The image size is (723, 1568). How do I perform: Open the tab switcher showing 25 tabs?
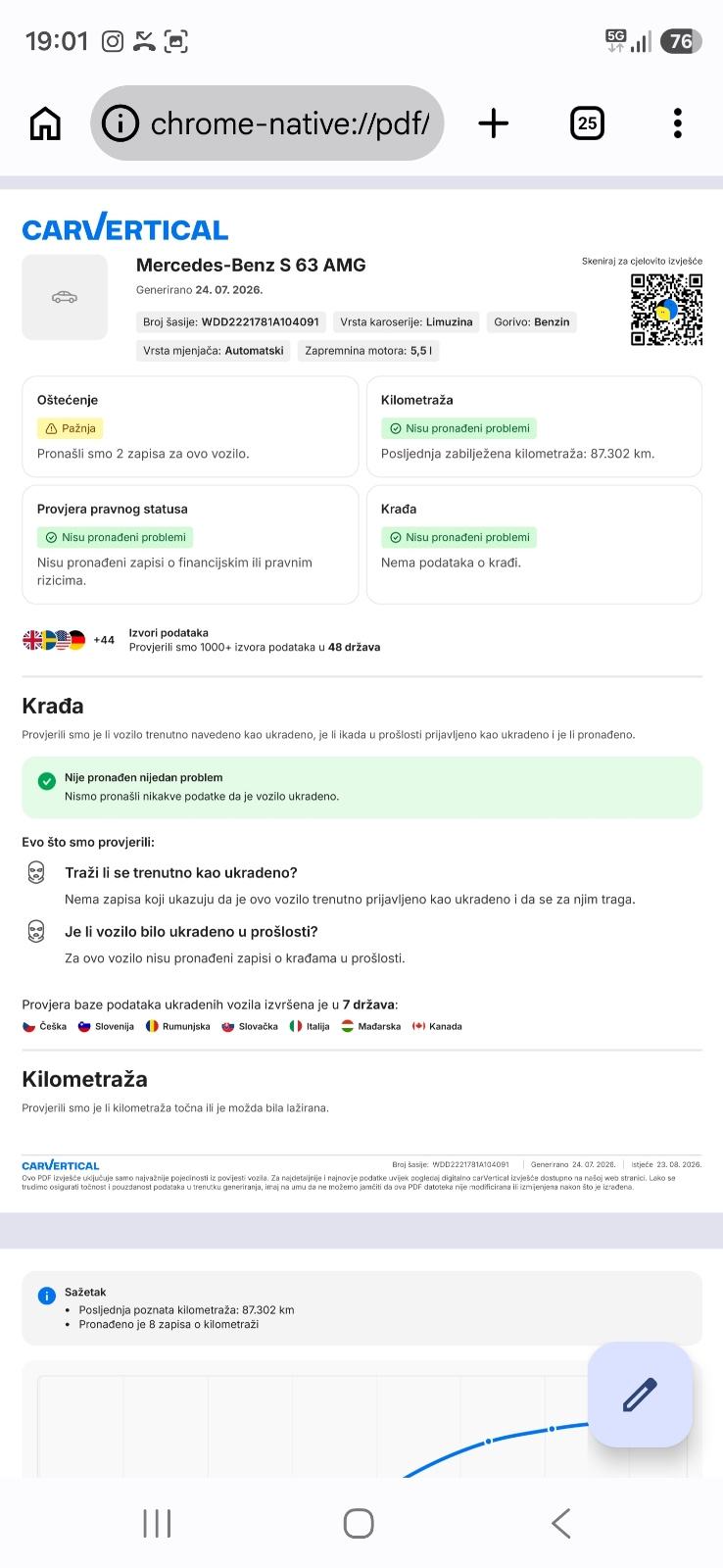click(x=587, y=123)
